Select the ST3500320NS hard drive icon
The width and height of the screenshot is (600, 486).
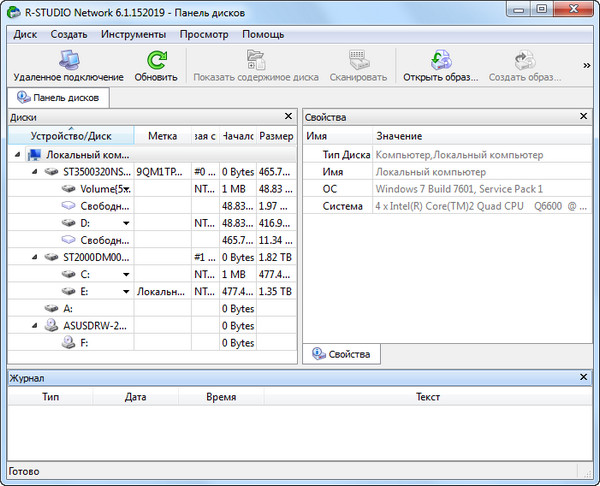(x=51, y=172)
